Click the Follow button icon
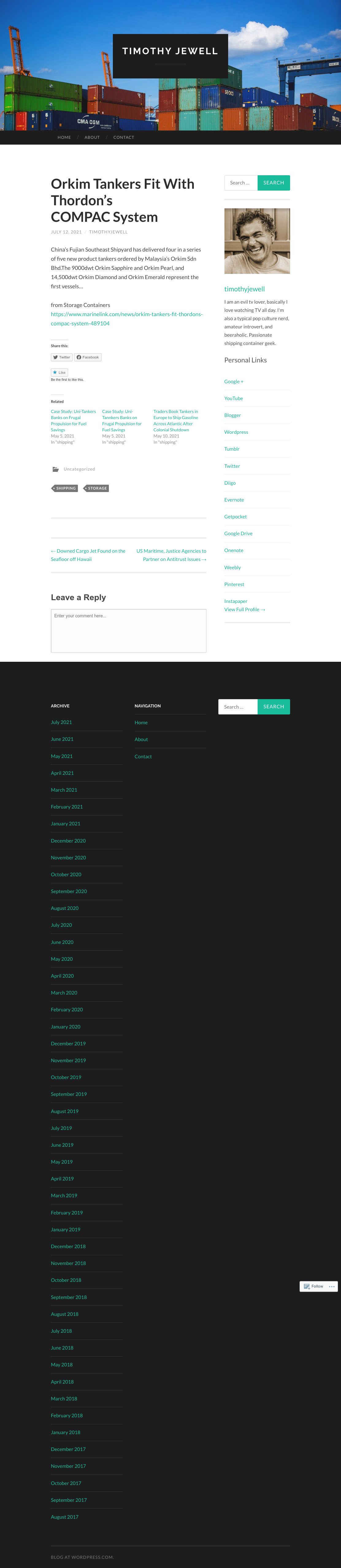 307,1286
